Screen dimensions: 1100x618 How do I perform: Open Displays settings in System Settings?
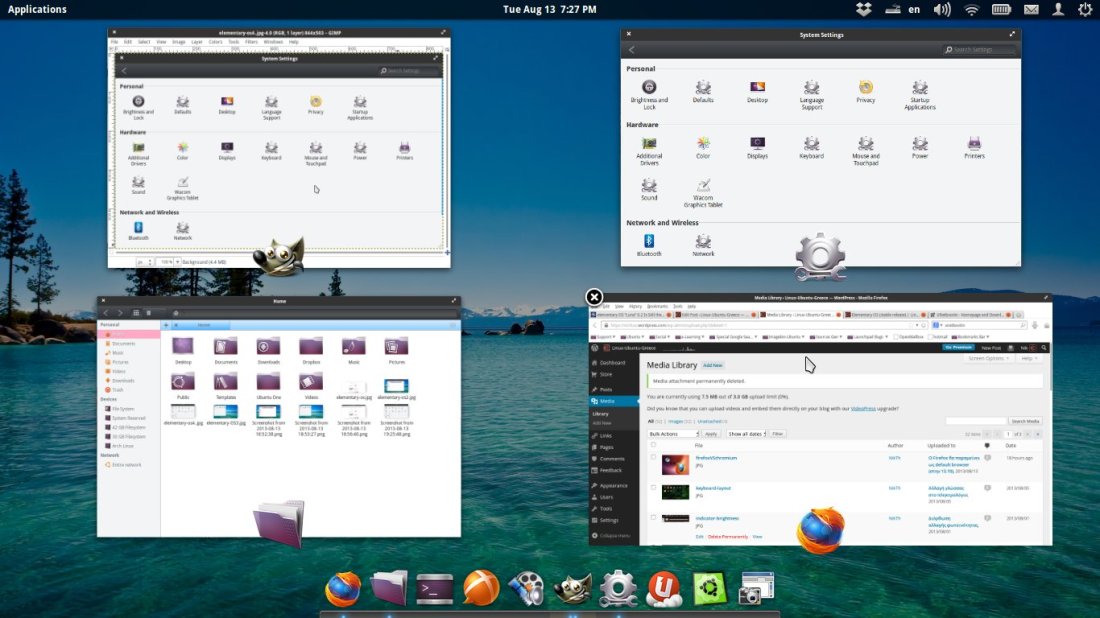coord(757,145)
